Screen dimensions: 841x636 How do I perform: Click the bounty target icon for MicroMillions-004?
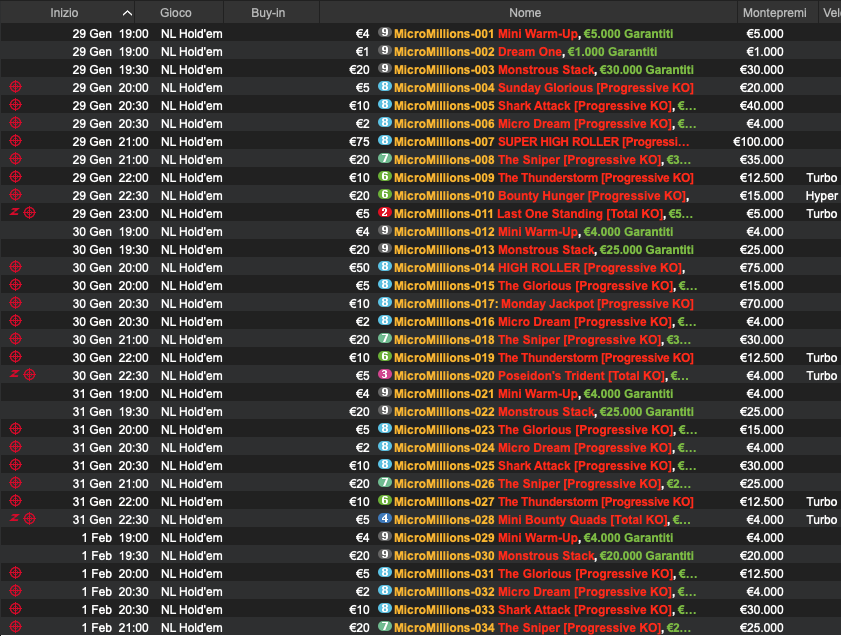[16, 87]
